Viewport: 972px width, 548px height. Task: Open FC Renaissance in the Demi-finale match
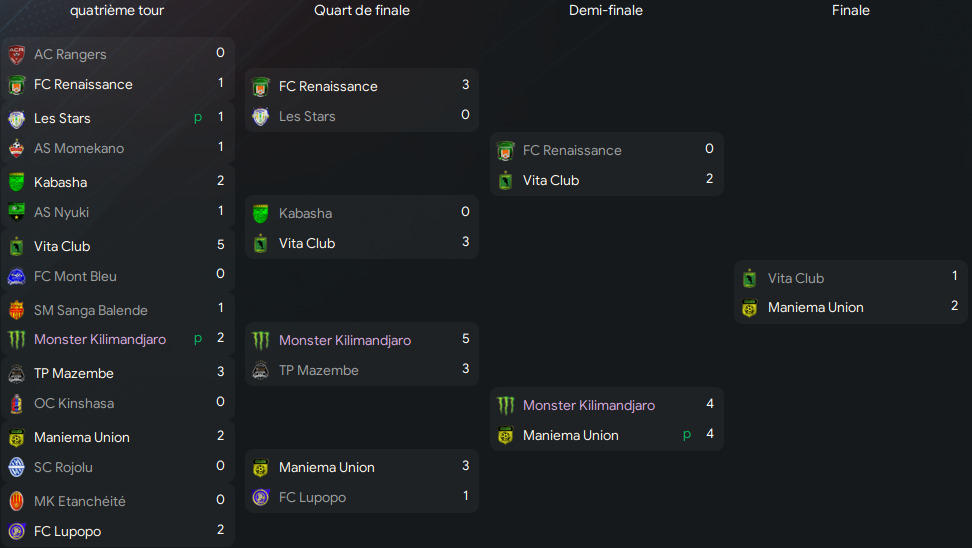(572, 150)
